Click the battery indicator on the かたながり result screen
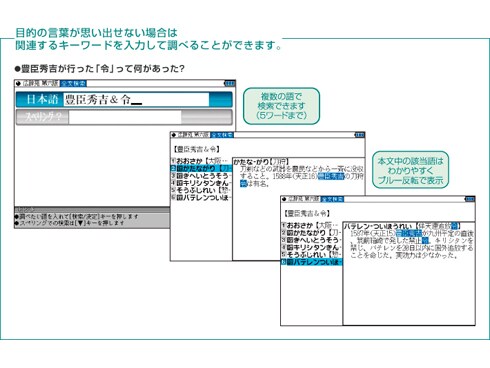This screenshot has height=368, width=490. click(359, 135)
